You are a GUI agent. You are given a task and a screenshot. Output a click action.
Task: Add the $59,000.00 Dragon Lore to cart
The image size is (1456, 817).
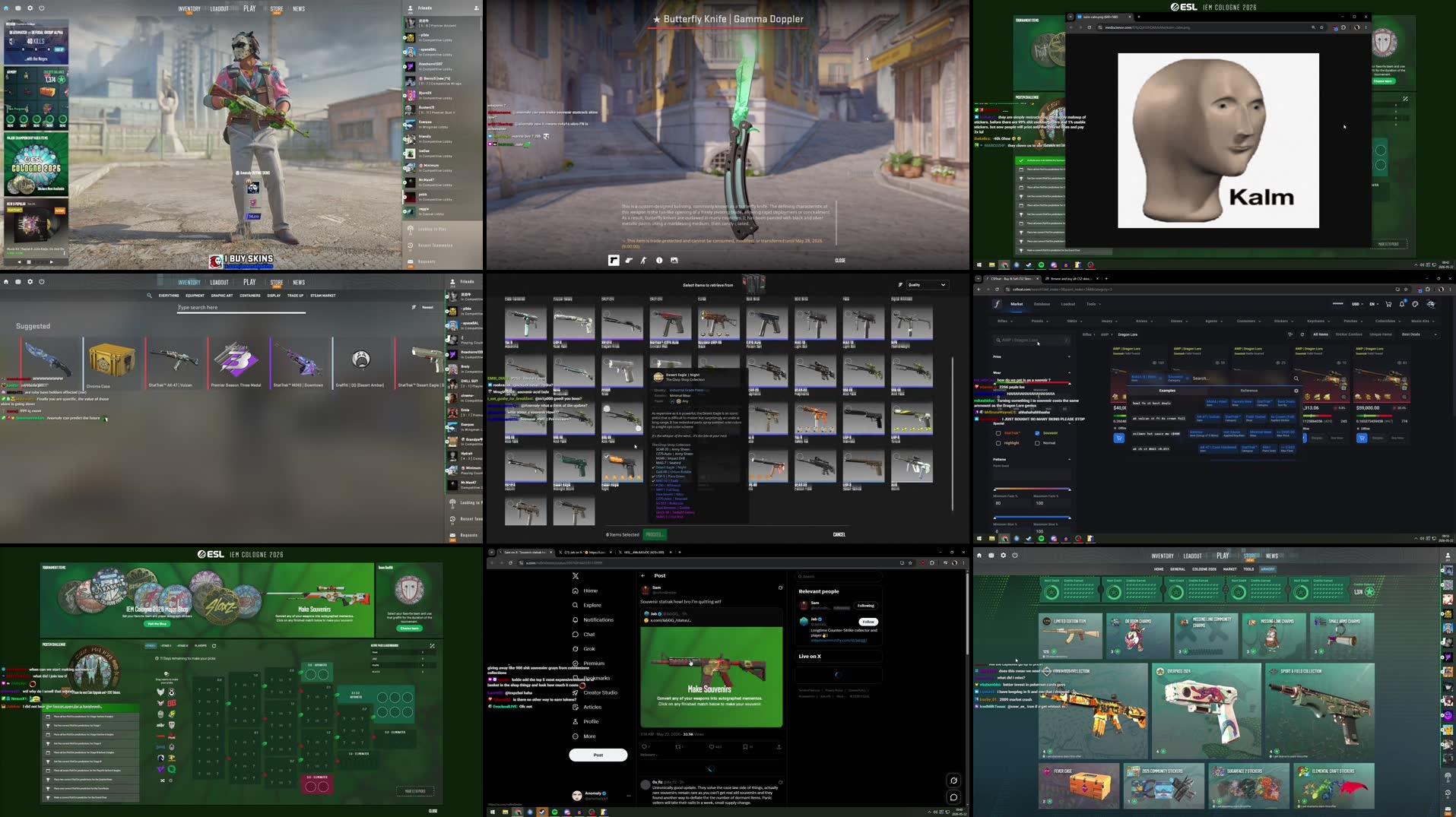[x=1362, y=438]
